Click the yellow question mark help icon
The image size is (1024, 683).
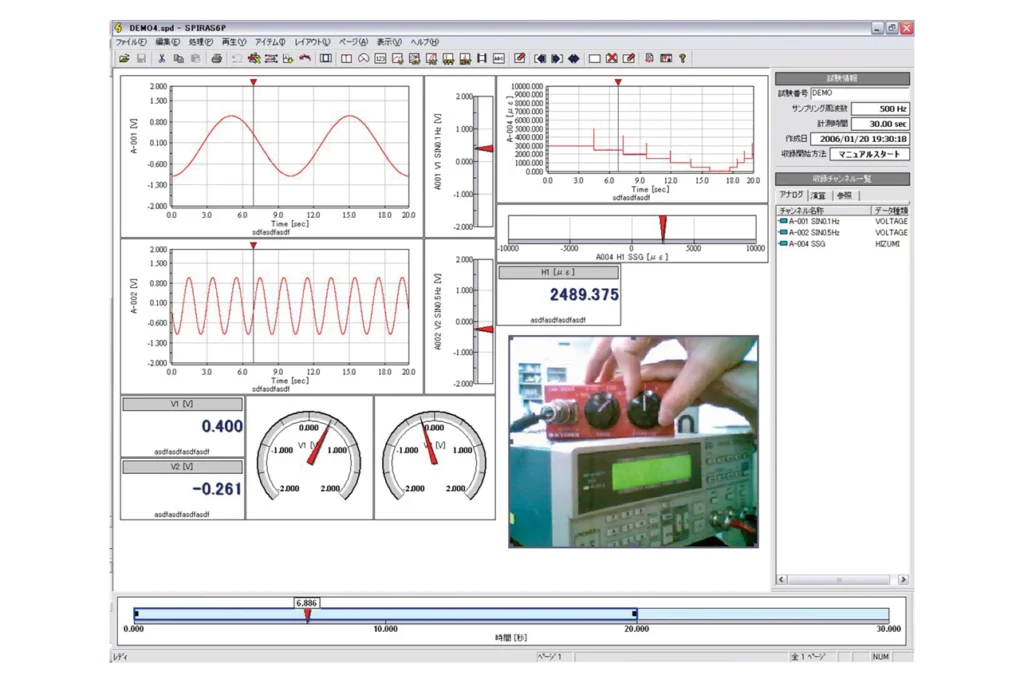(683, 59)
